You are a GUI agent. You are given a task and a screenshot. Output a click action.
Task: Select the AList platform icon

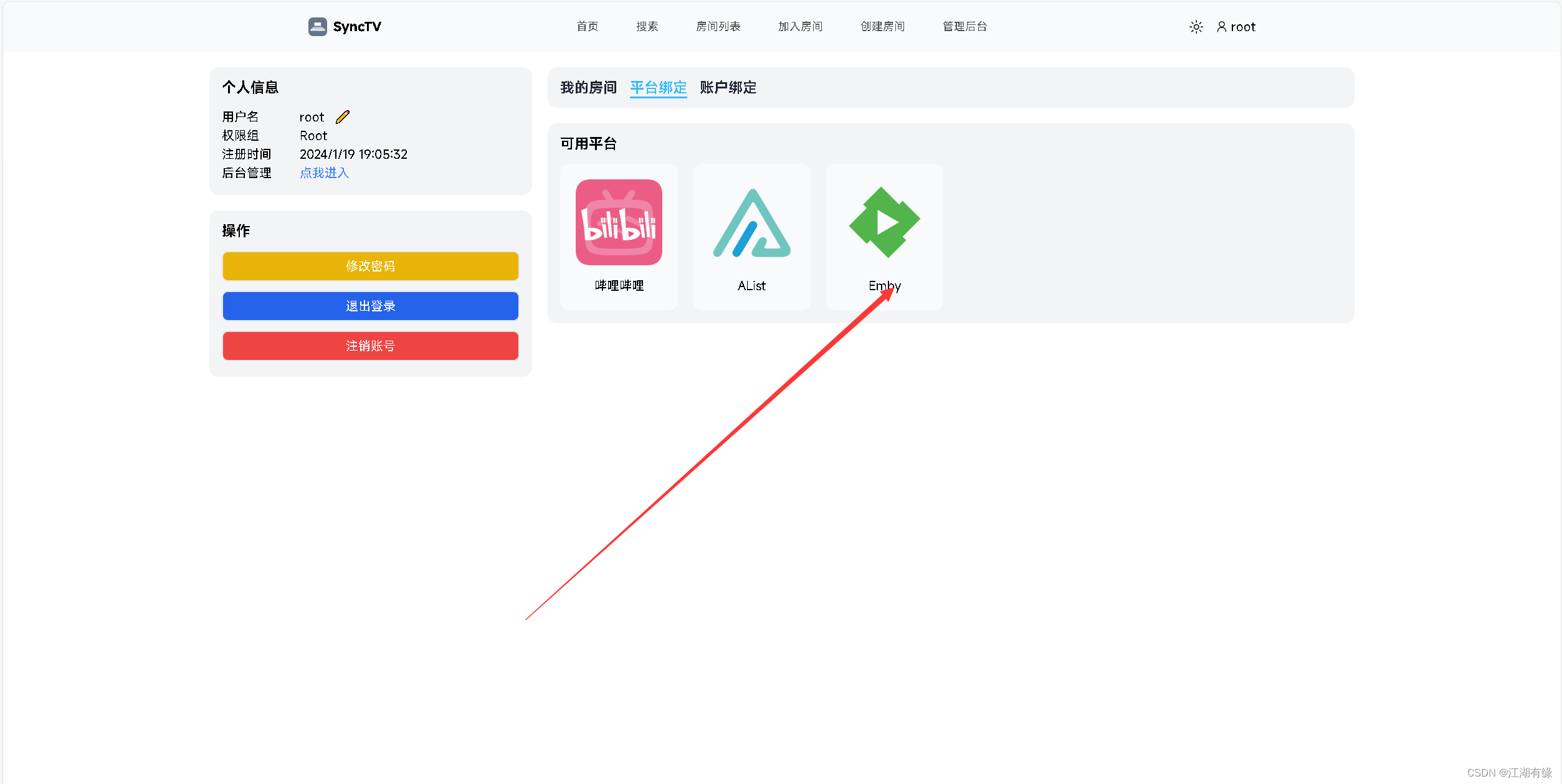point(751,222)
